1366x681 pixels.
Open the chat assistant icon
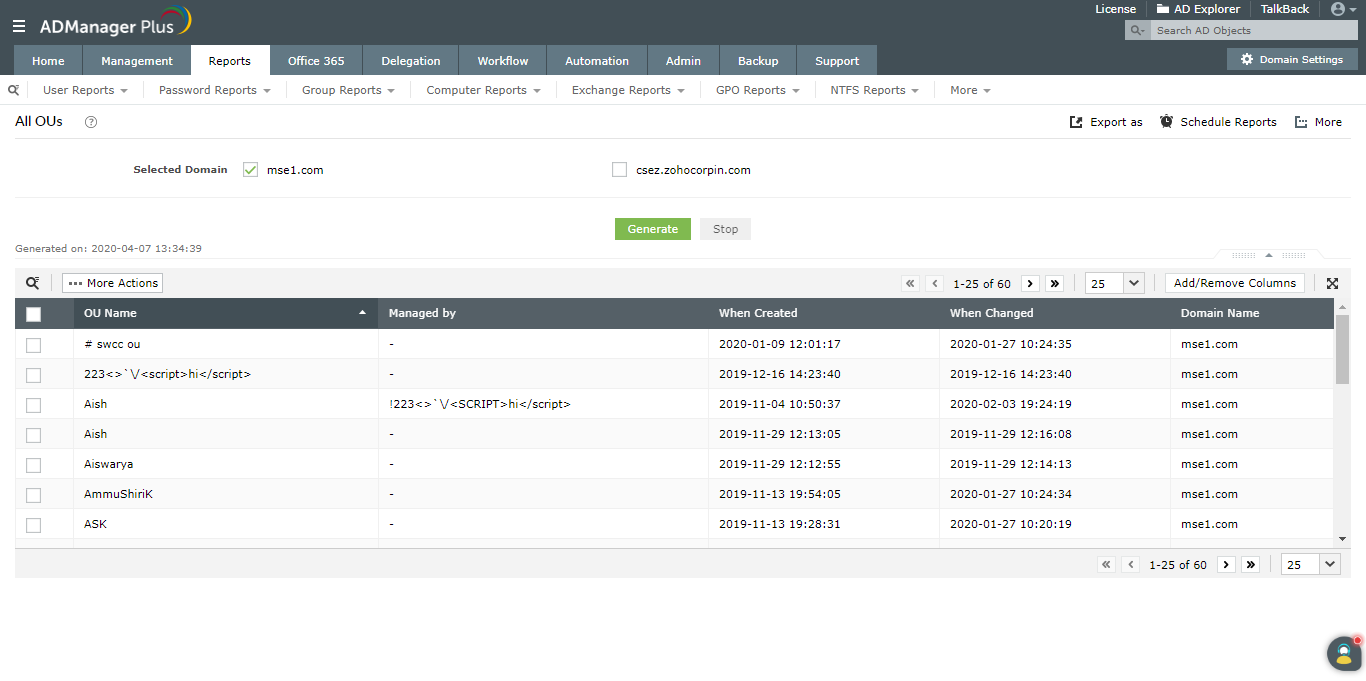pos(1344,653)
